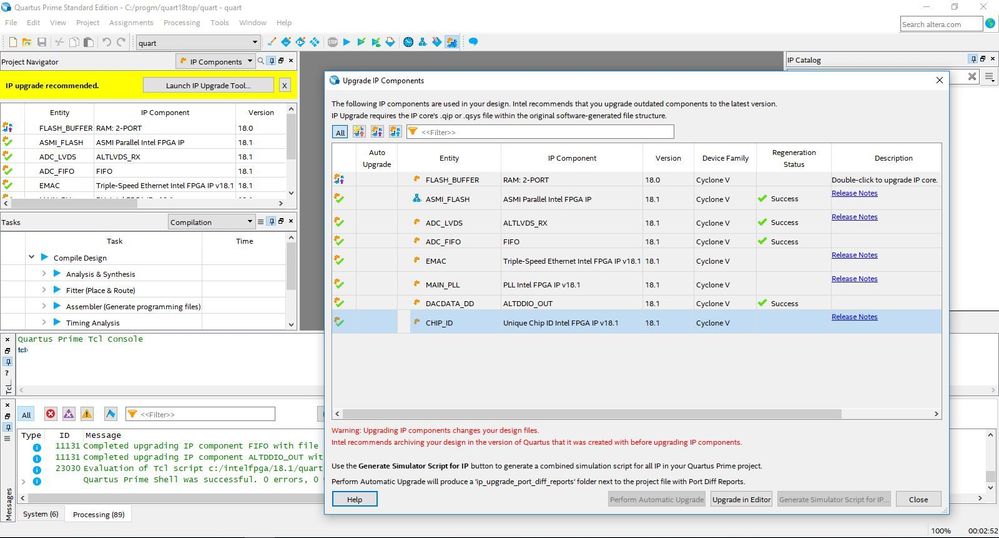The height and width of the screenshot is (538, 999).
Task: Expand the Fitter (Place & Route) task
Action: click(43, 290)
